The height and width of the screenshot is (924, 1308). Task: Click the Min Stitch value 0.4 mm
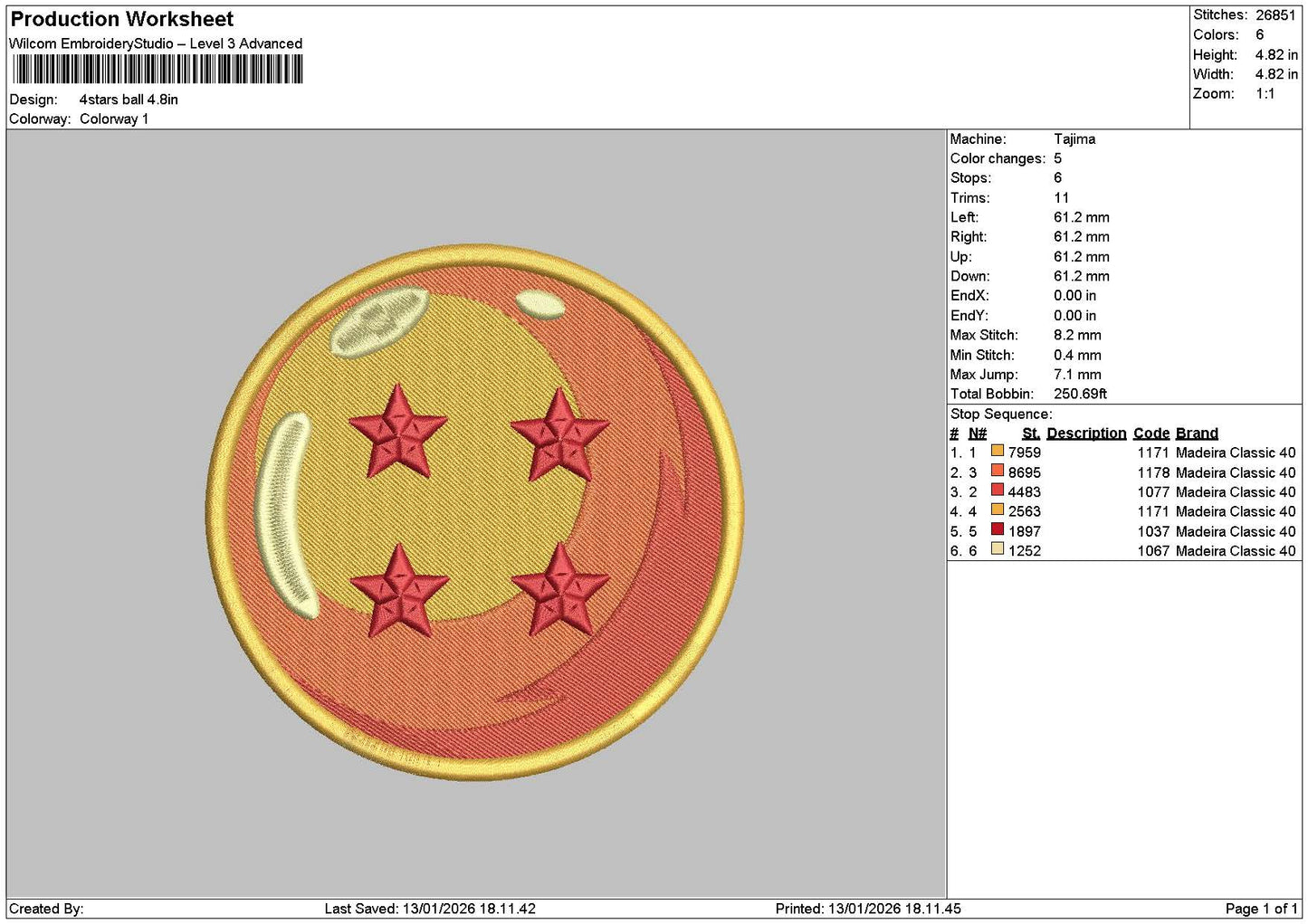1077,356
